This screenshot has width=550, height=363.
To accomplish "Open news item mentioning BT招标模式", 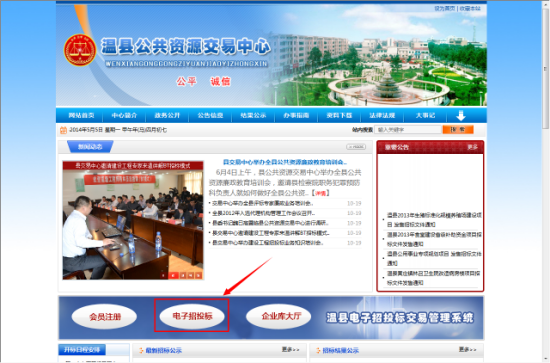I will 271,233.
